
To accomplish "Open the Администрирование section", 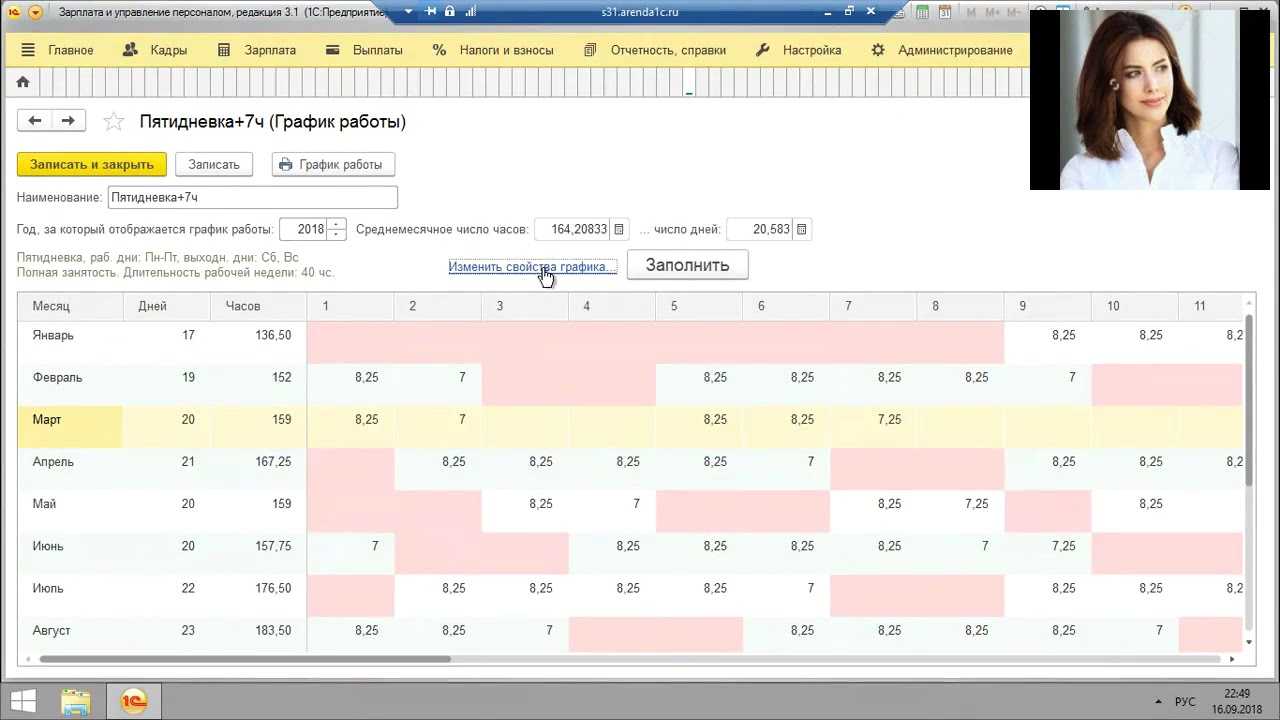I will point(942,50).
